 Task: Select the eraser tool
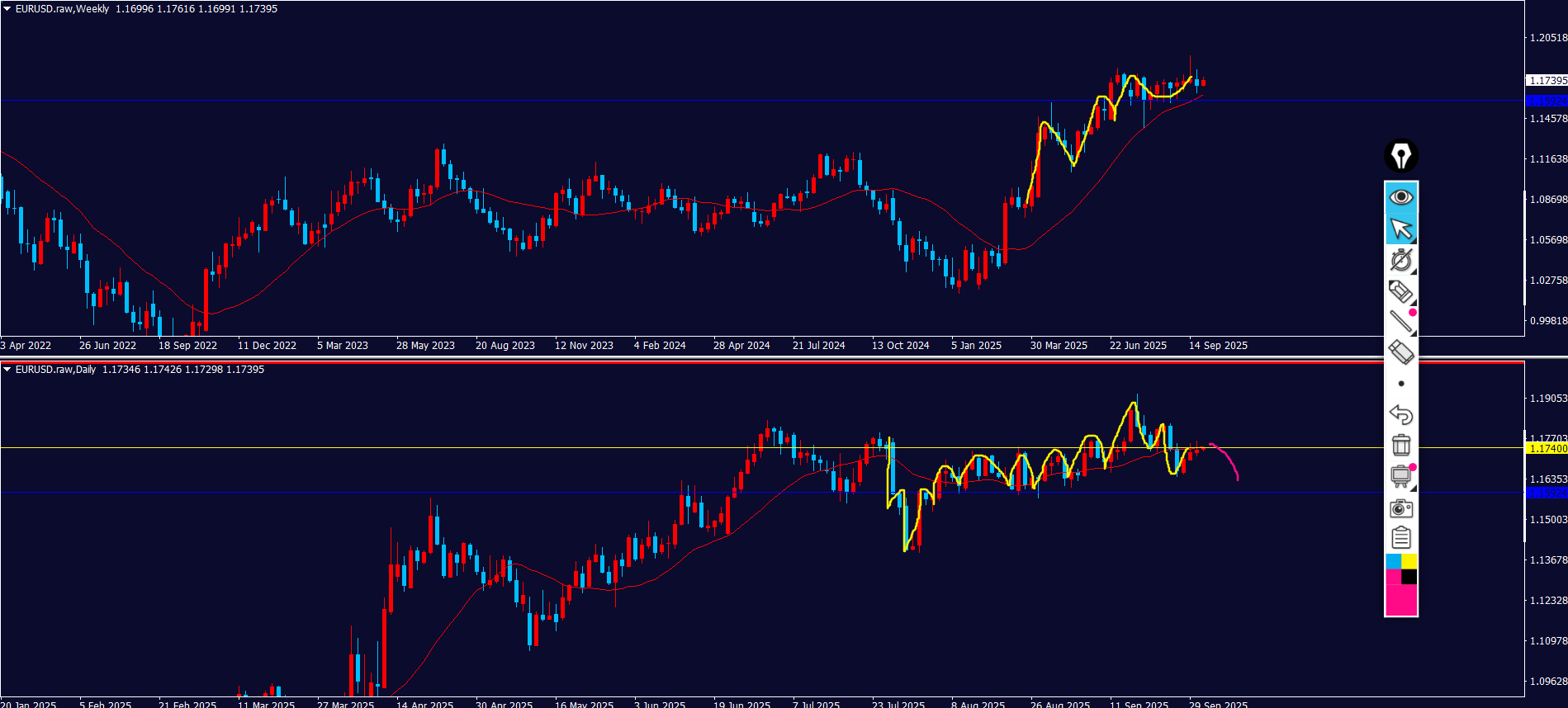pyautogui.click(x=1400, y=352)
